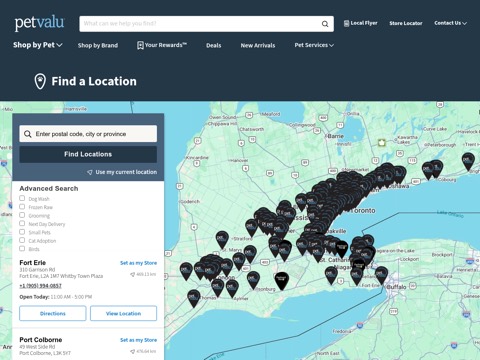Check the Small Pets option
This screenshot has width=480, height=360.
pyautogui.click(x=22, y=232)
